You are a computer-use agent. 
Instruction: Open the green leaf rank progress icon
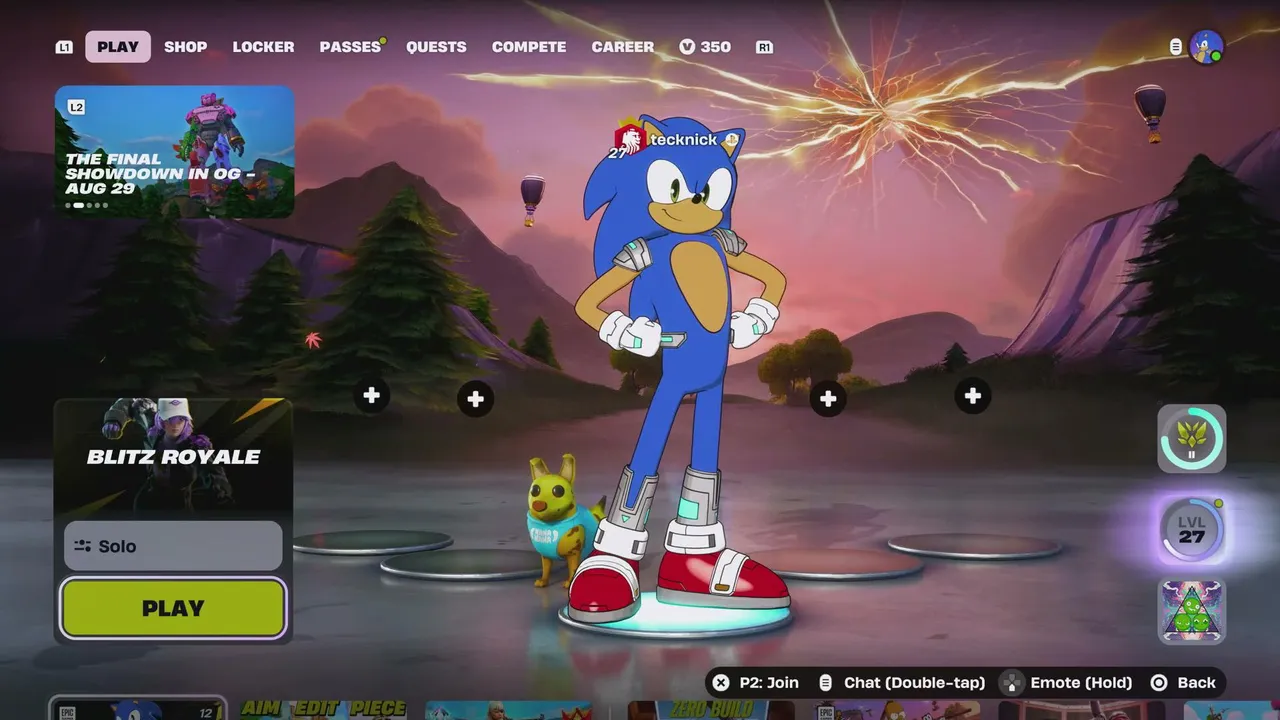point(1192,438)
